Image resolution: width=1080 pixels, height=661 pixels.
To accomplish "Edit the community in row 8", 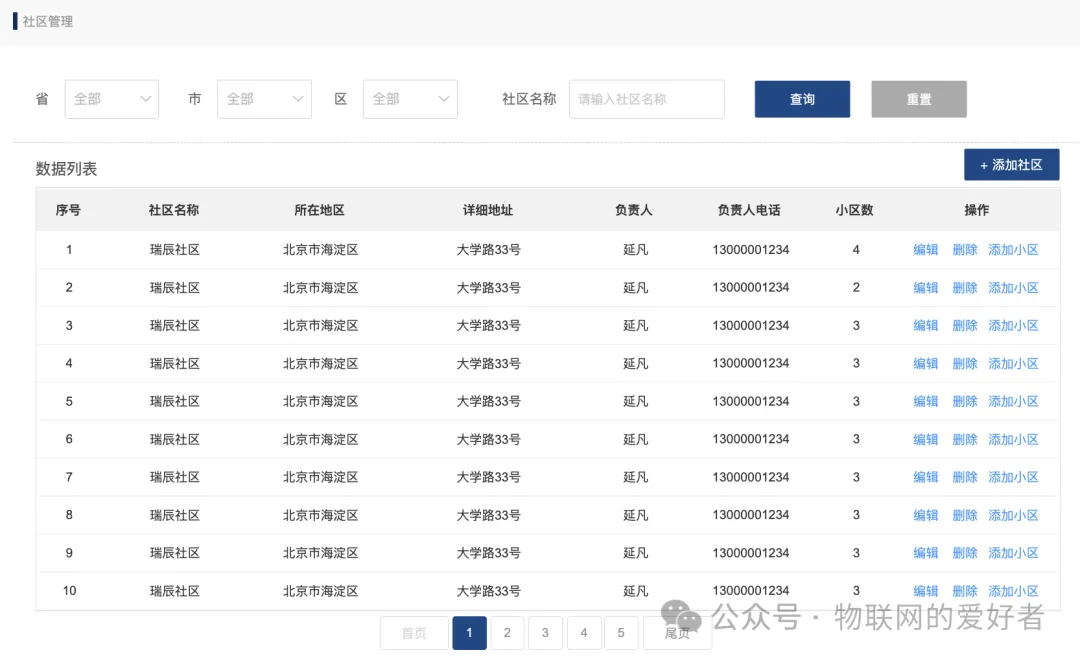I will pos(926,515).
